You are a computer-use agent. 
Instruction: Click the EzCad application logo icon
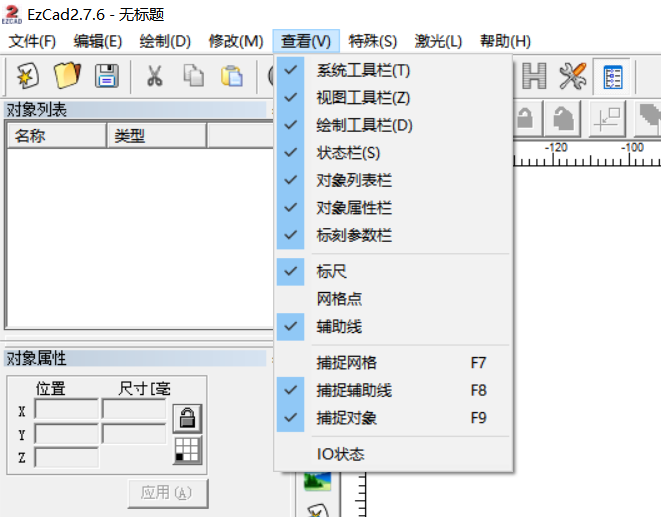[x=12, y=15]
